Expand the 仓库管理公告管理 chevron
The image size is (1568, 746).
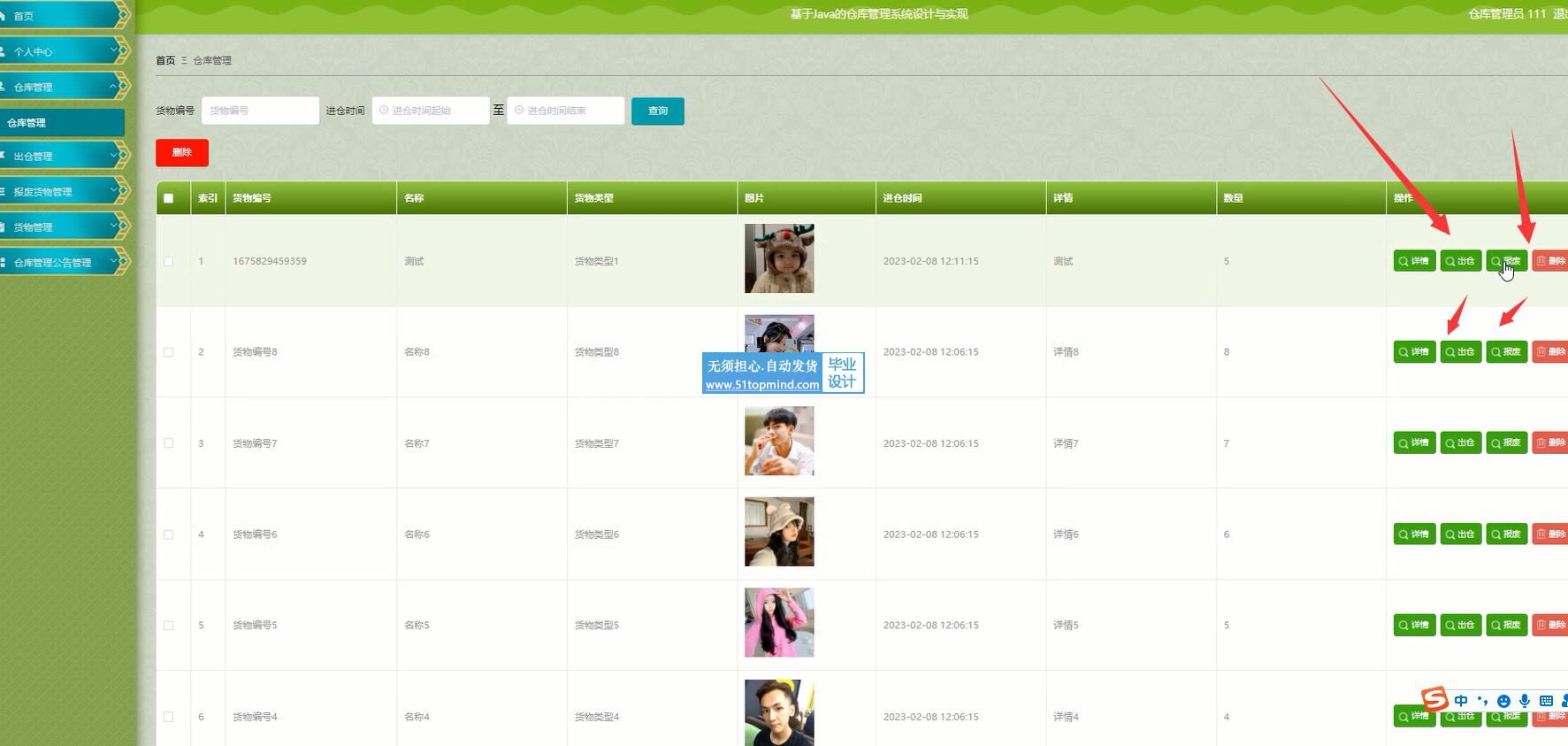click(114, 261)
